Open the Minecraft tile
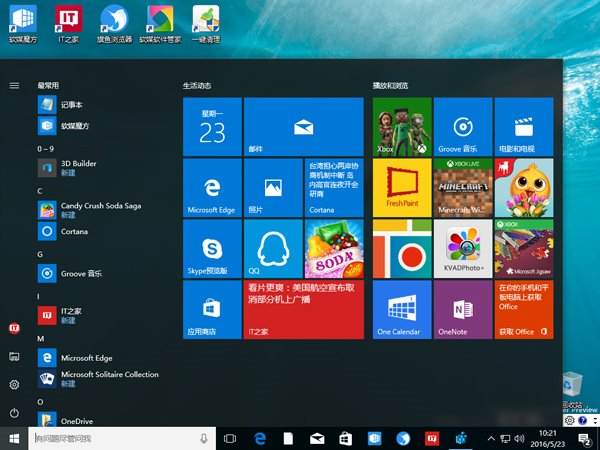Image resolution: width=600 pixels, height=450 pixels. [463, 188]
